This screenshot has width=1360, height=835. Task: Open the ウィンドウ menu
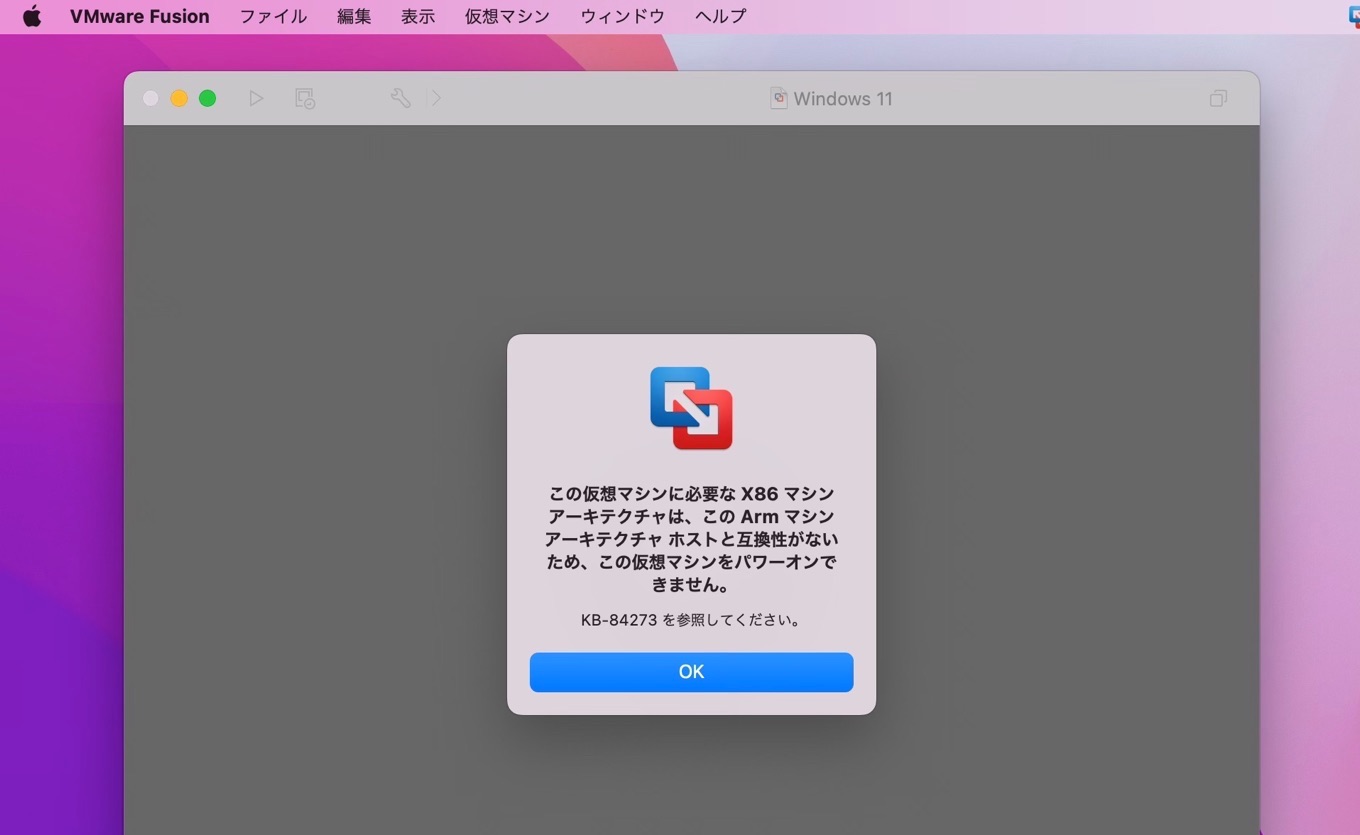[621, 16]
